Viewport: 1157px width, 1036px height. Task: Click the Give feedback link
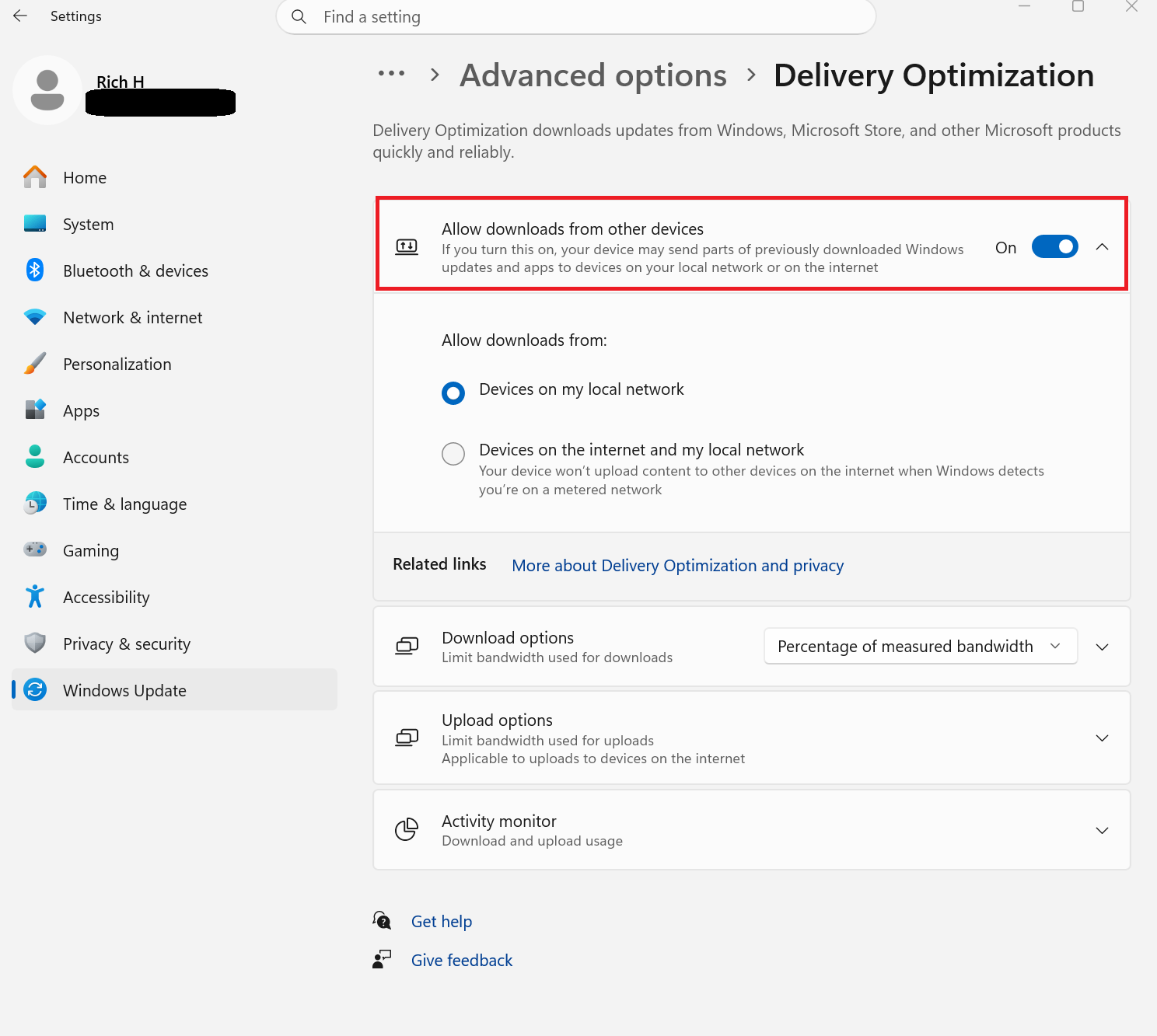[x=462, y=960]
